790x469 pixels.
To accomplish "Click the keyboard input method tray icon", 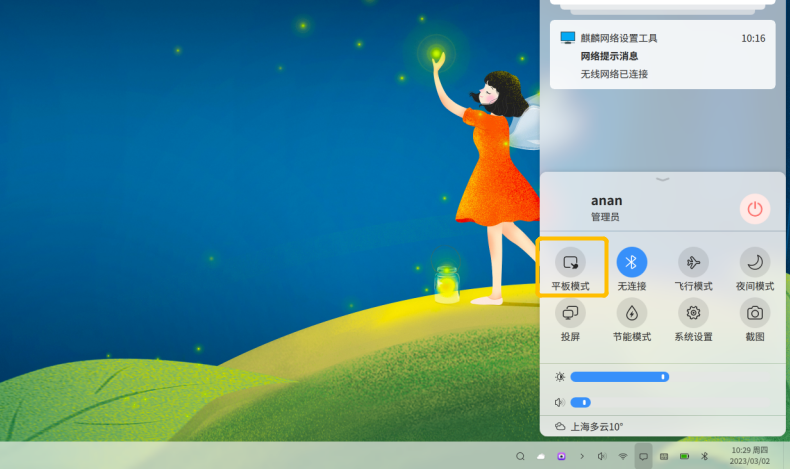I will coord(664,456).
